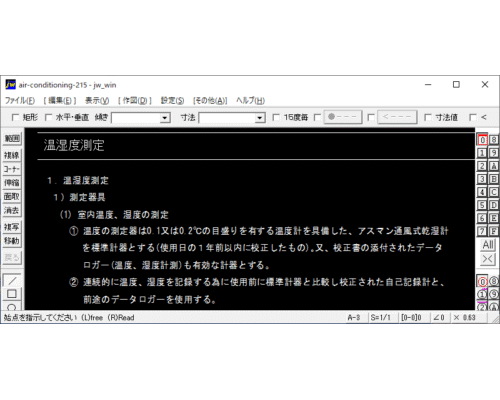Open the 設定(S) menu
This screenshot has height=400, width=500.
coord(172,101)
